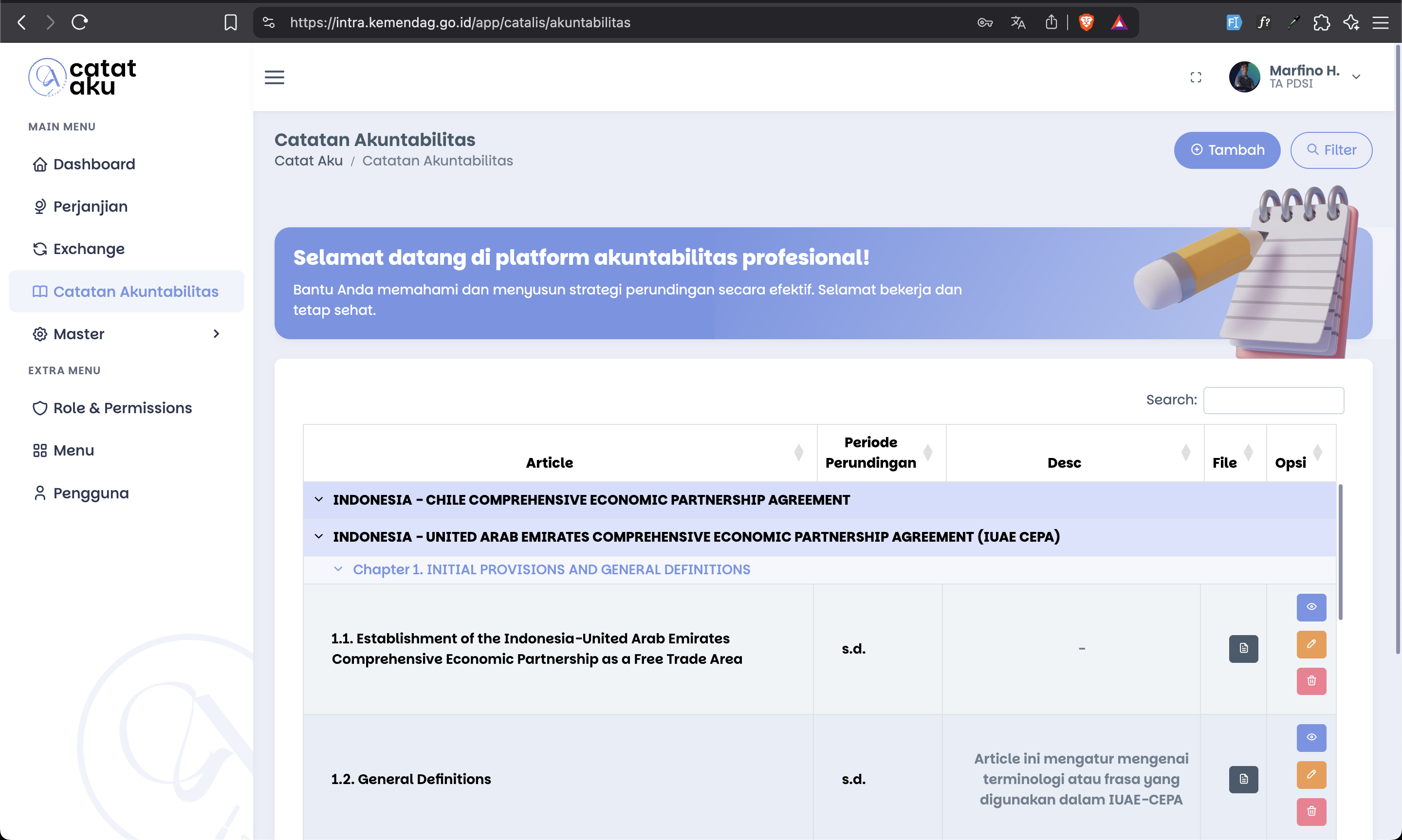Delete article 1.2 General Definitions trash button

(x=1311, y=812)
